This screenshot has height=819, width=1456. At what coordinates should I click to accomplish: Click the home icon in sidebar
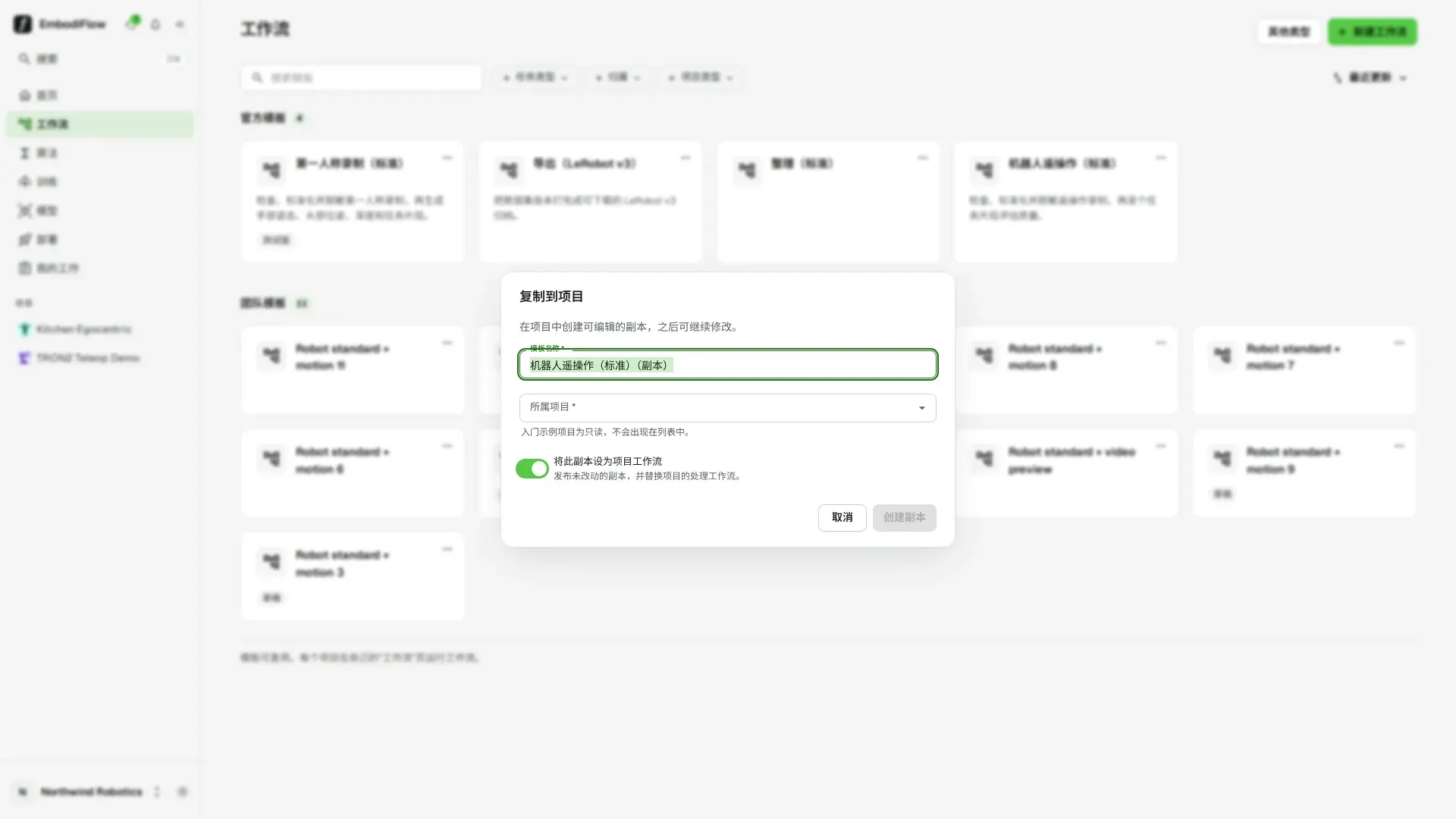(25, 96)
